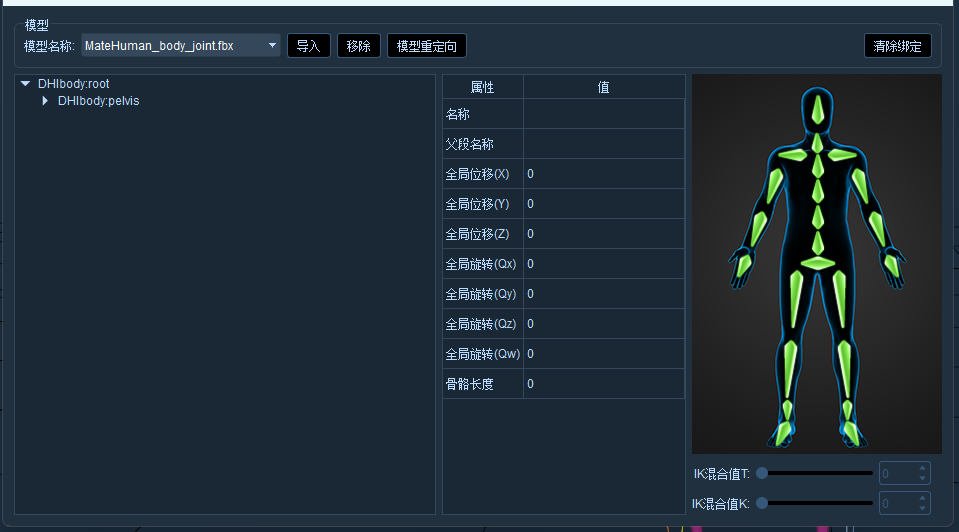Click 清除绑定 clear binding button
Screen dimensions: 959x532
point(897,46)
